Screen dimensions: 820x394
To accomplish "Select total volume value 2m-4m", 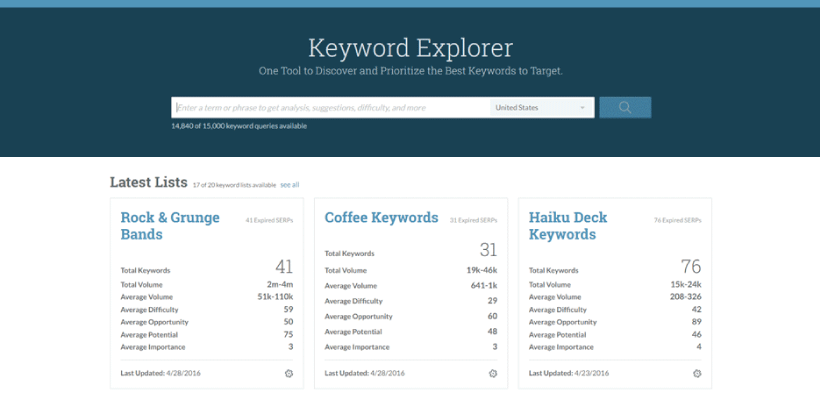I will [280, 285].
